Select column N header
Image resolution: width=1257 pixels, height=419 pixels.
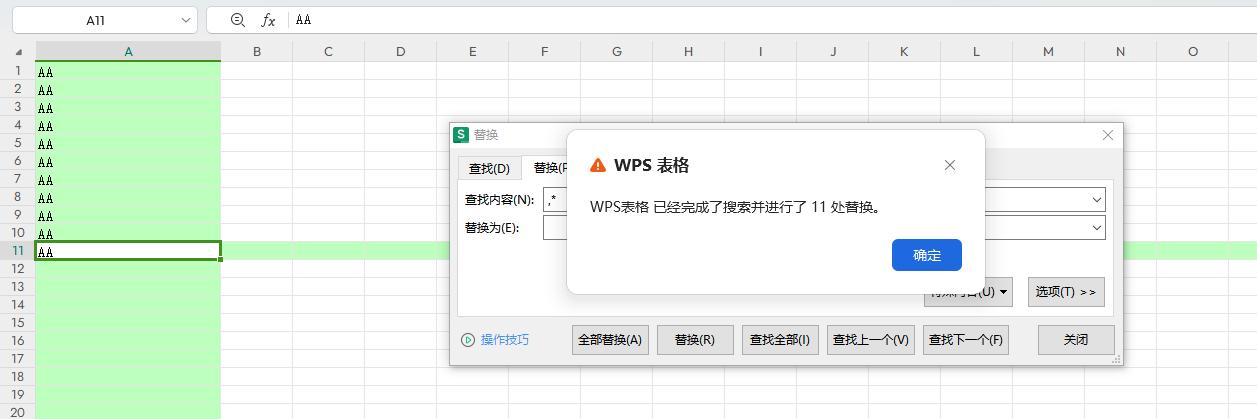click(x=1120, y=52)
